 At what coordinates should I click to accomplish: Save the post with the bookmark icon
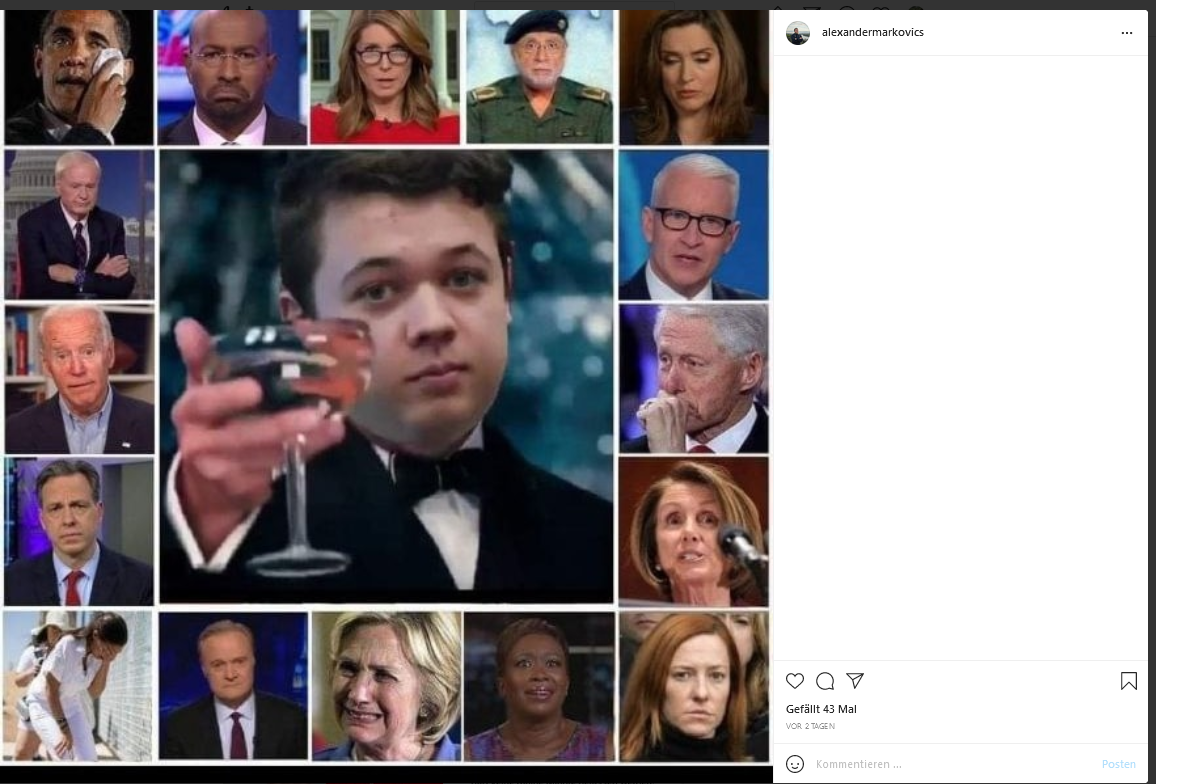(x=1129, y=681)
